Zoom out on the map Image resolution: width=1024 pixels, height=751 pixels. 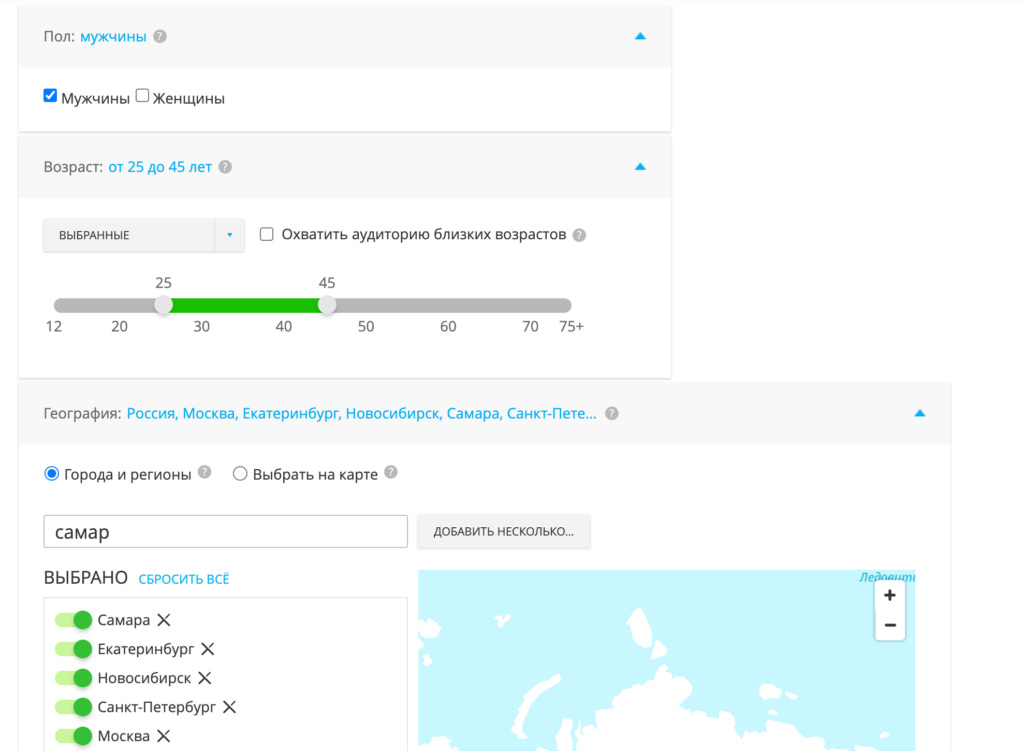click(889, 625)
